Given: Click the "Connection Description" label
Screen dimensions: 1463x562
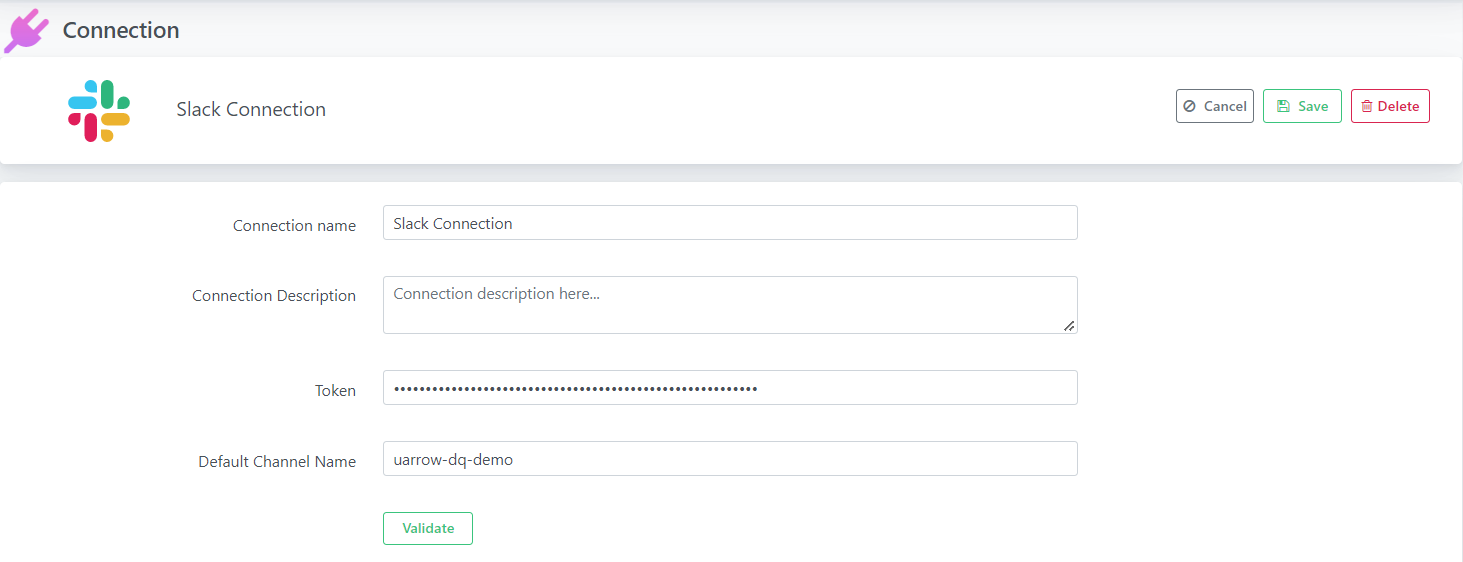Looking at the screenshot, I should tap(274, 296).
